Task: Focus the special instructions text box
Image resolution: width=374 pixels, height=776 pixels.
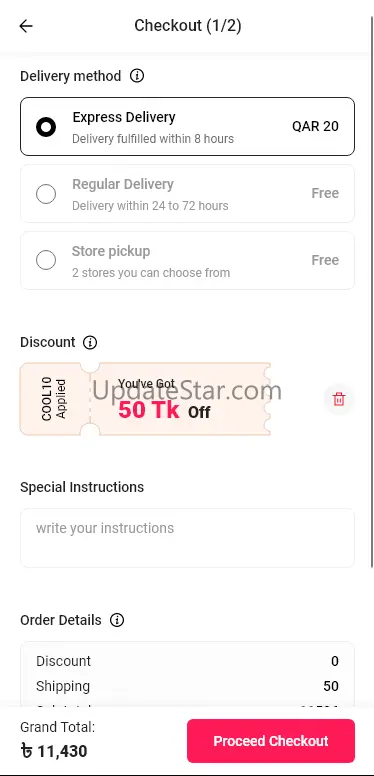Action: click(187, 537)
